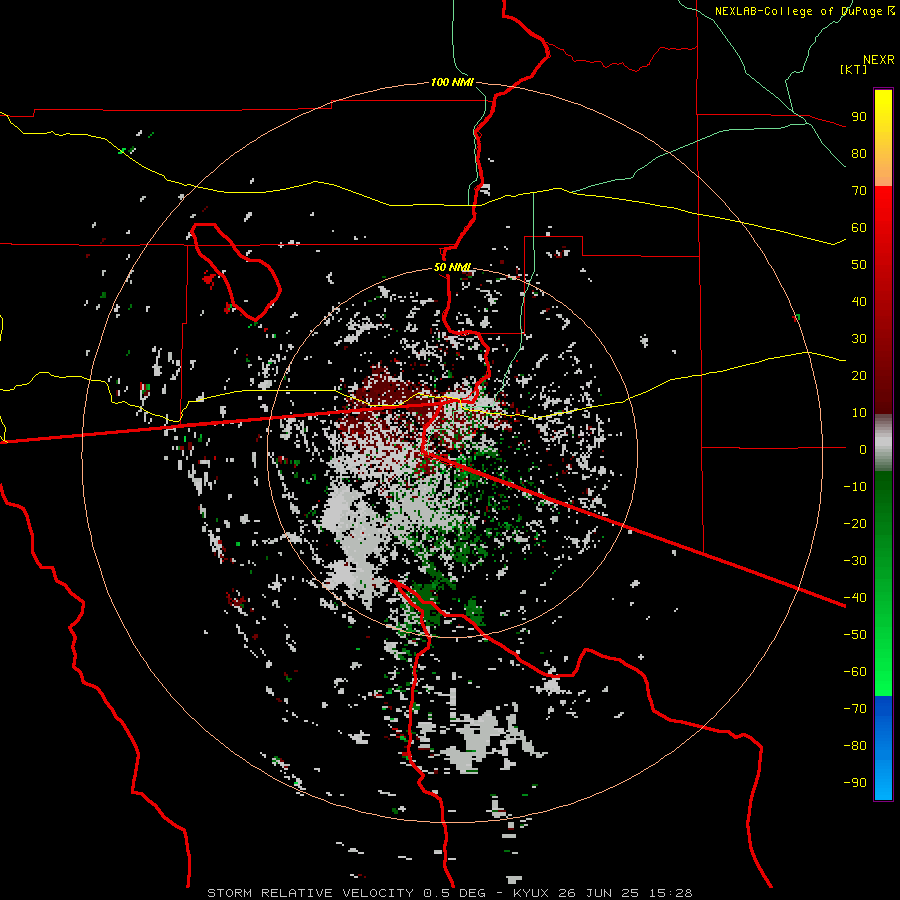Click the 10 value on velocity scale
Image resolution: width=900 pixels, height=900 pixels.
(x=859, y=413)
